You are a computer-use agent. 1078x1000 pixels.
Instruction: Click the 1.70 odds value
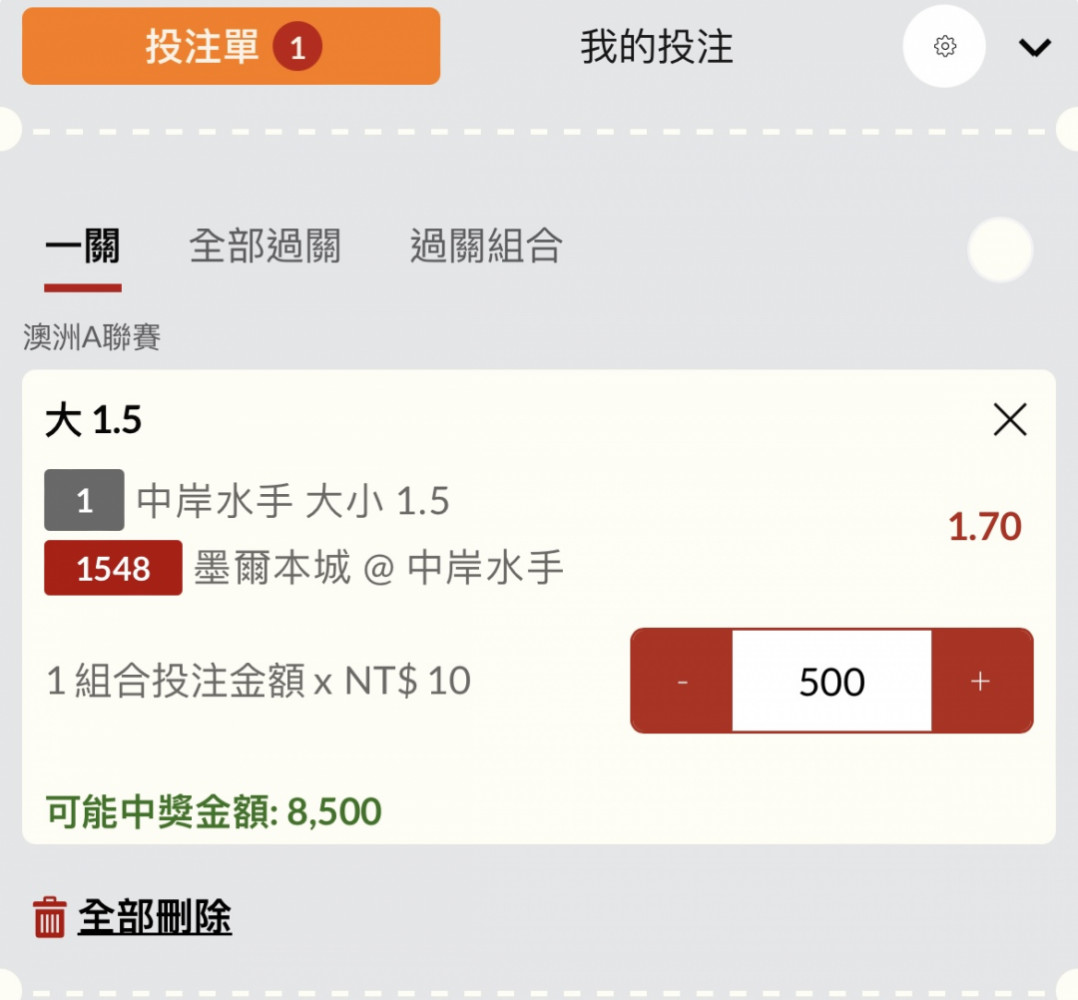coord(984,526)
